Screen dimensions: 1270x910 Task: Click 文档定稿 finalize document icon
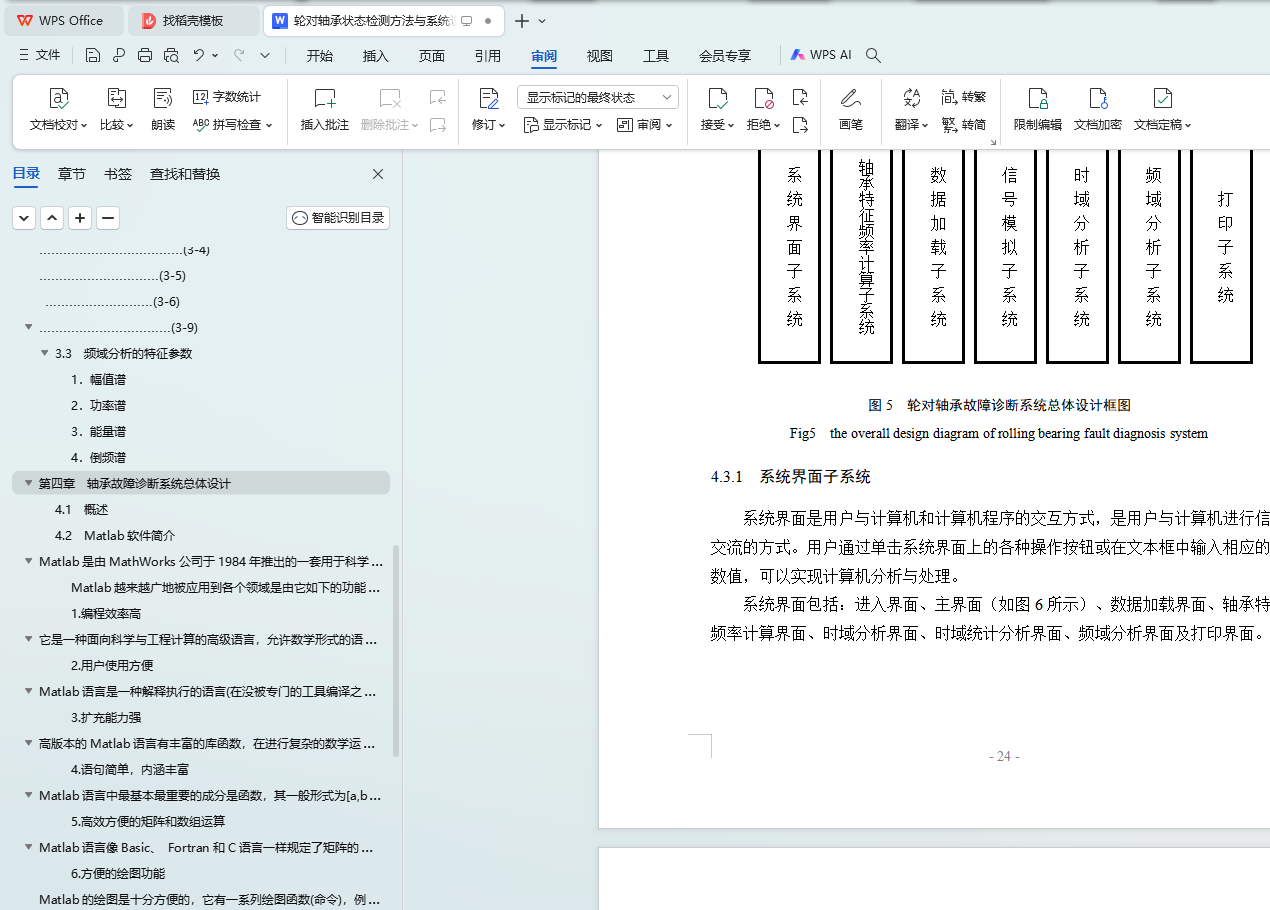click(x=1162, y=98)
